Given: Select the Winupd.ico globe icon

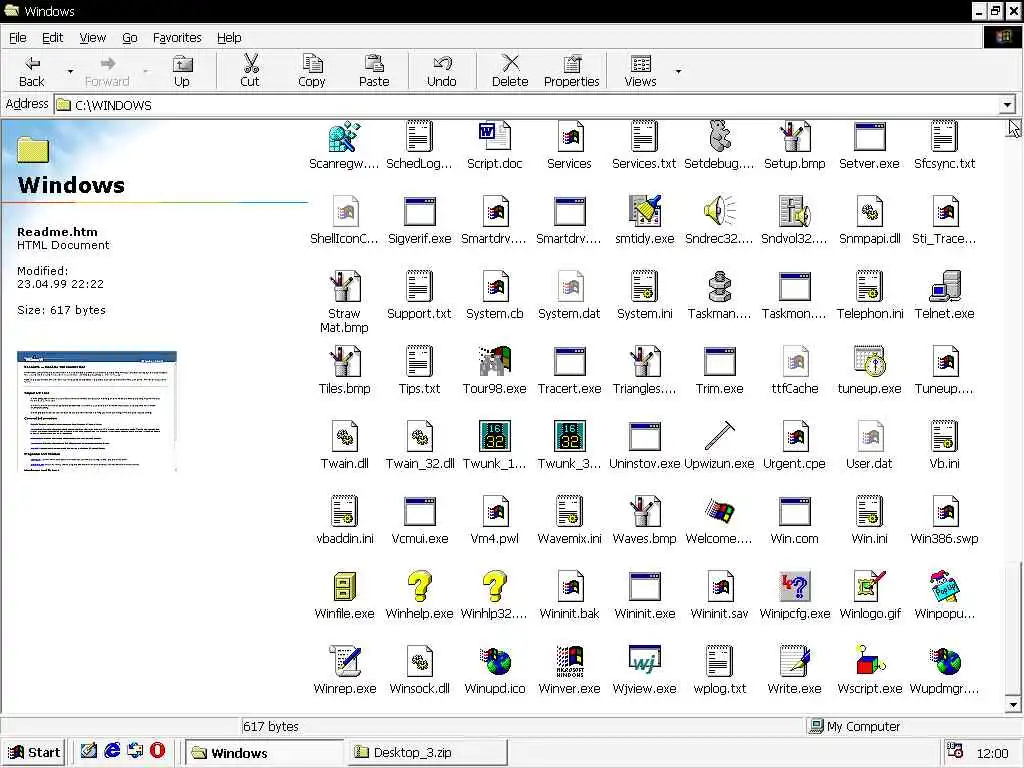Looking at the screenshot, I should 494,662.
